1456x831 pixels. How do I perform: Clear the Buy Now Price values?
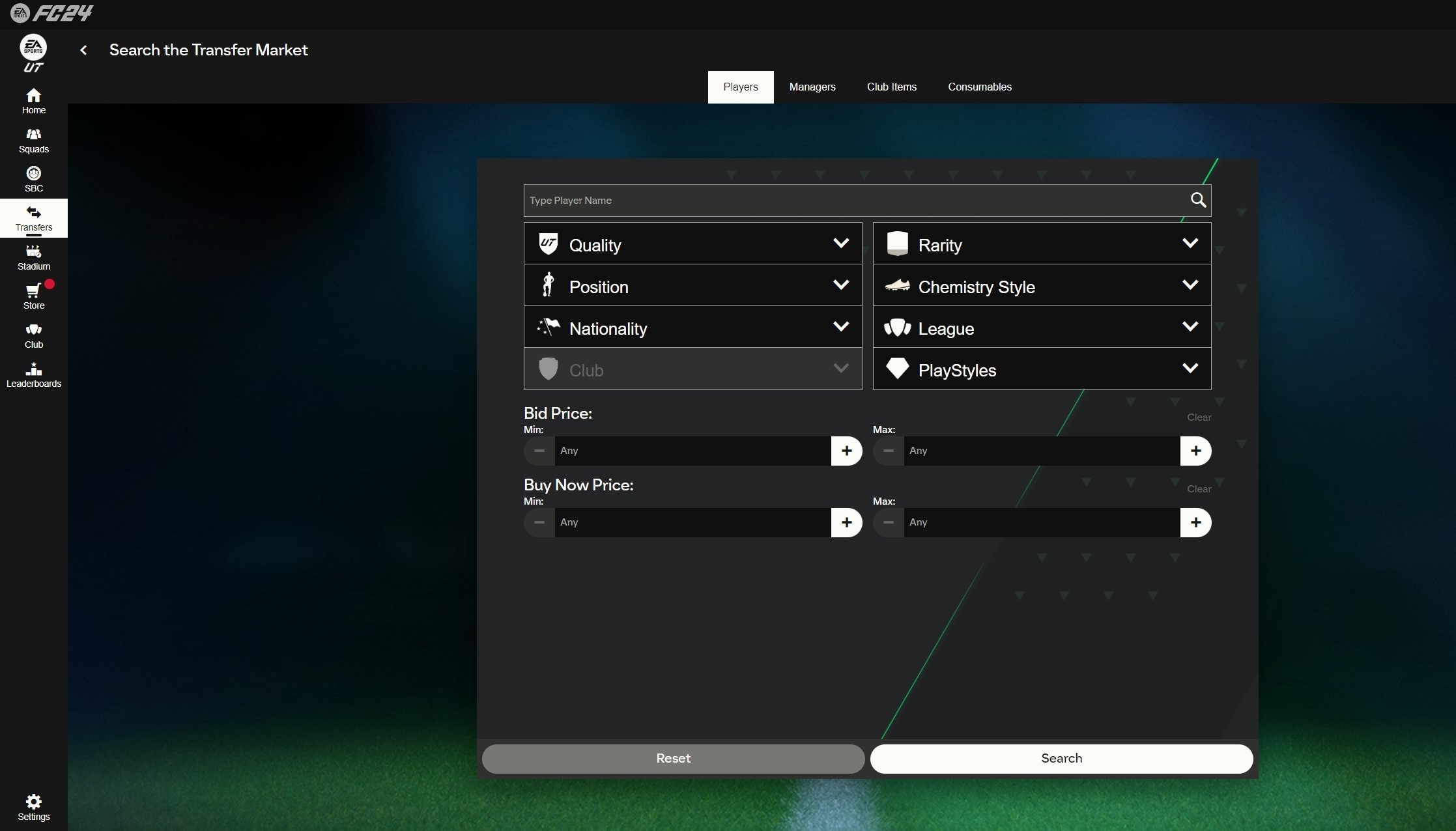1199,489
